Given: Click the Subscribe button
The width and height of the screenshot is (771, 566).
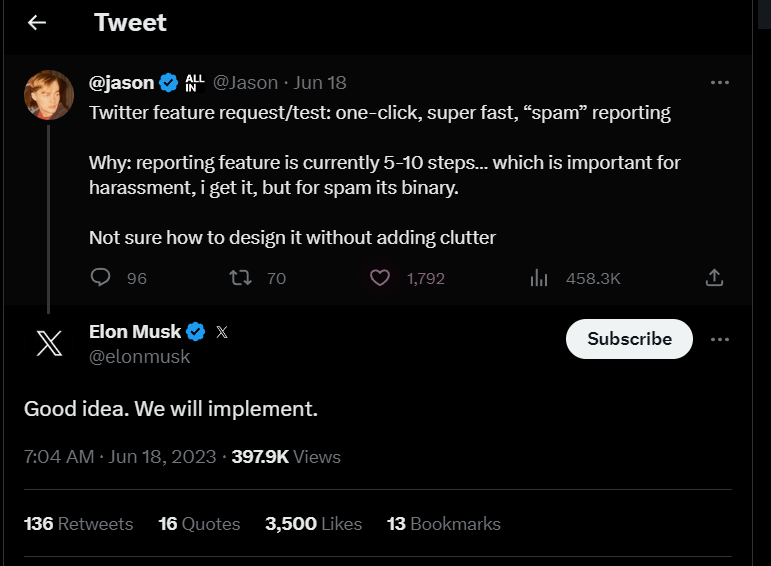Looking at the screenshot, I should (629, 339).
